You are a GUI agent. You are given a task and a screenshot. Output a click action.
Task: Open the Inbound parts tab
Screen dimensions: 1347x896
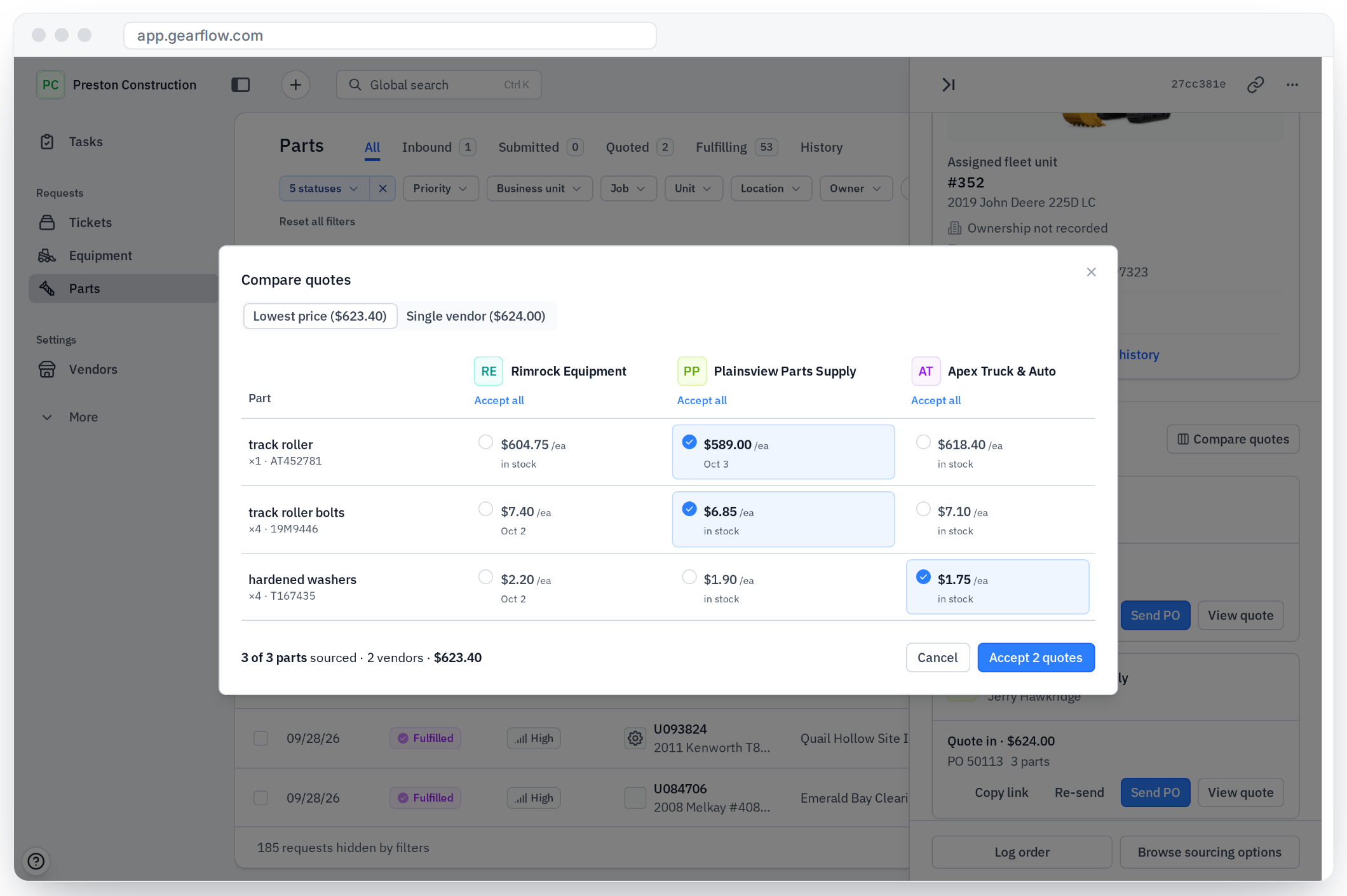pos(438,147)
